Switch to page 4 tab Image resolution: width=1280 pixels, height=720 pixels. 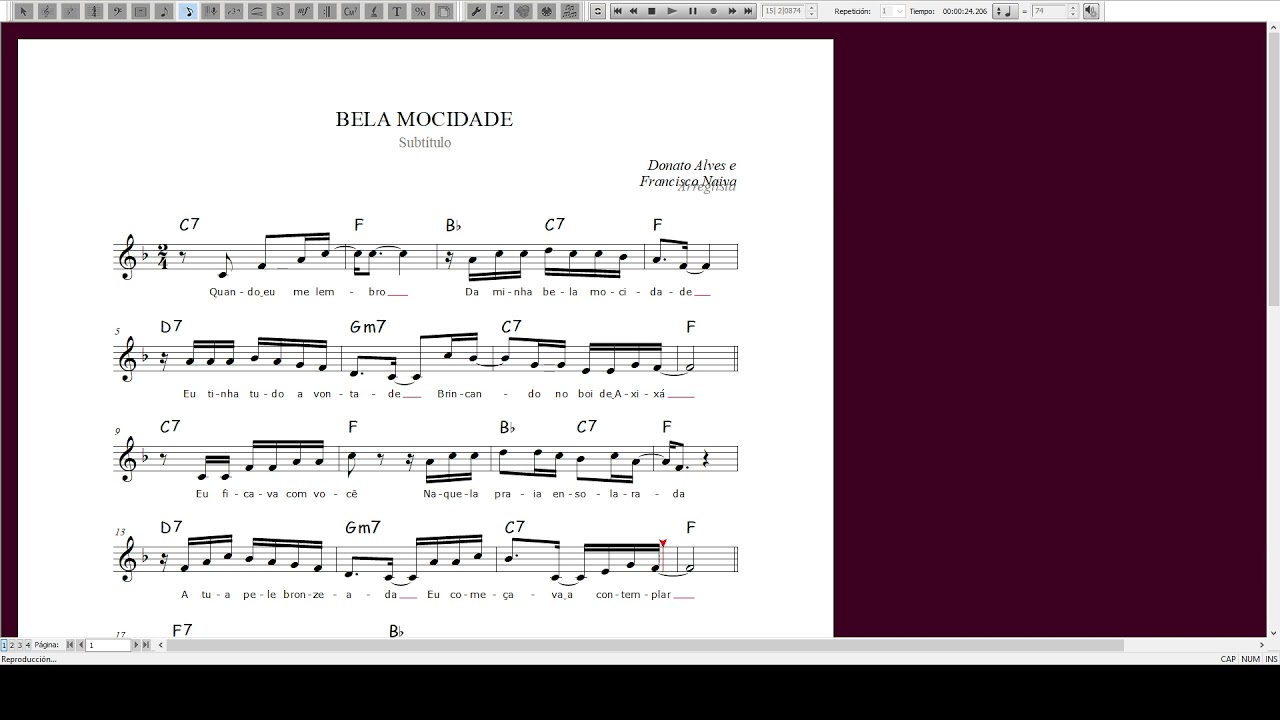pos(28,645)
